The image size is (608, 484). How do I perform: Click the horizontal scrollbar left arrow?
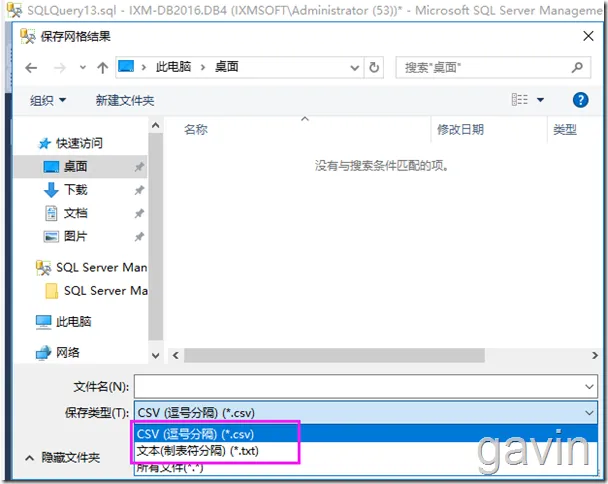(176, 355)
